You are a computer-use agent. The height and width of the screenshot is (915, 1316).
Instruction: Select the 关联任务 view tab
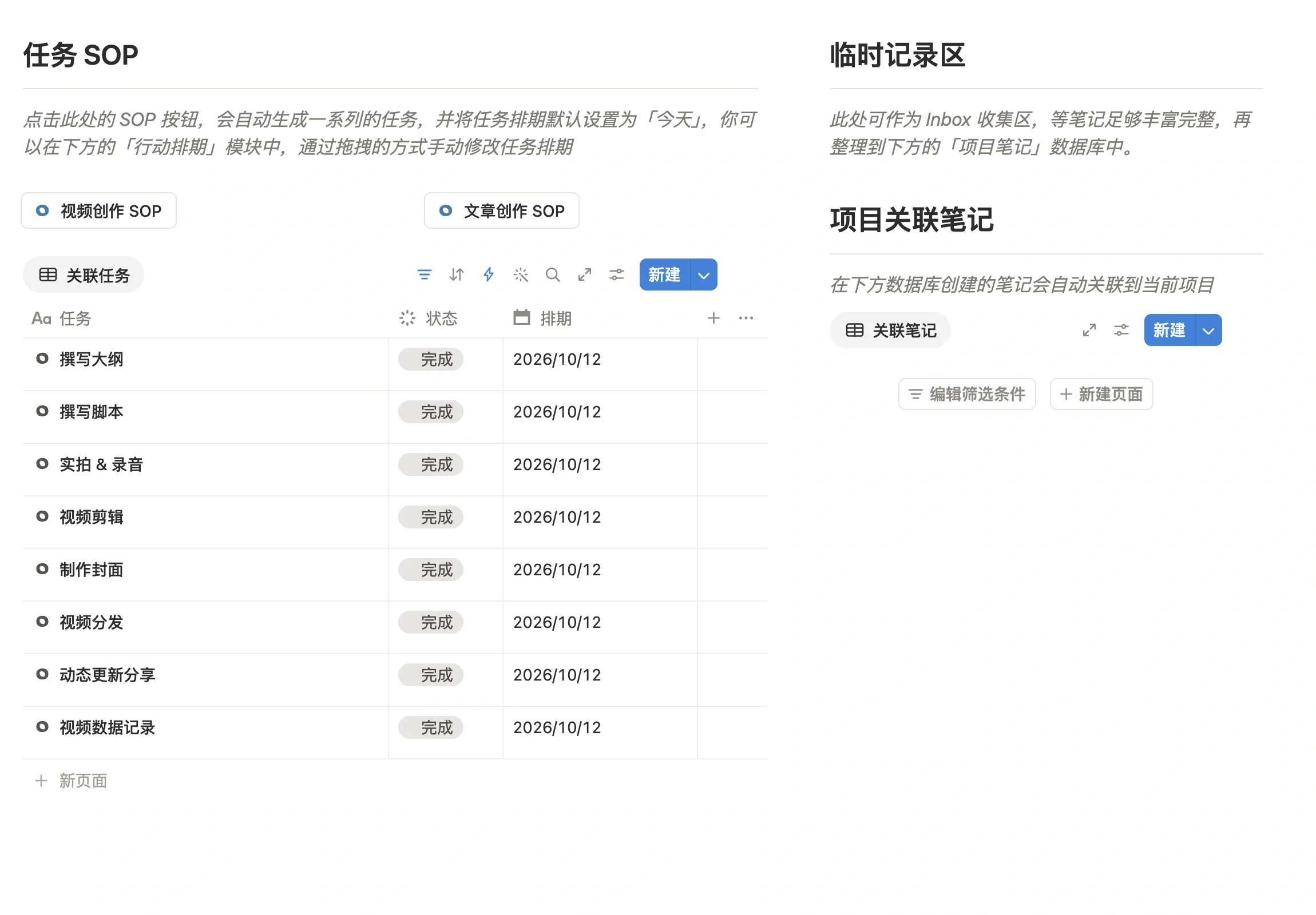pyautogui.click(x=84, y=275)
